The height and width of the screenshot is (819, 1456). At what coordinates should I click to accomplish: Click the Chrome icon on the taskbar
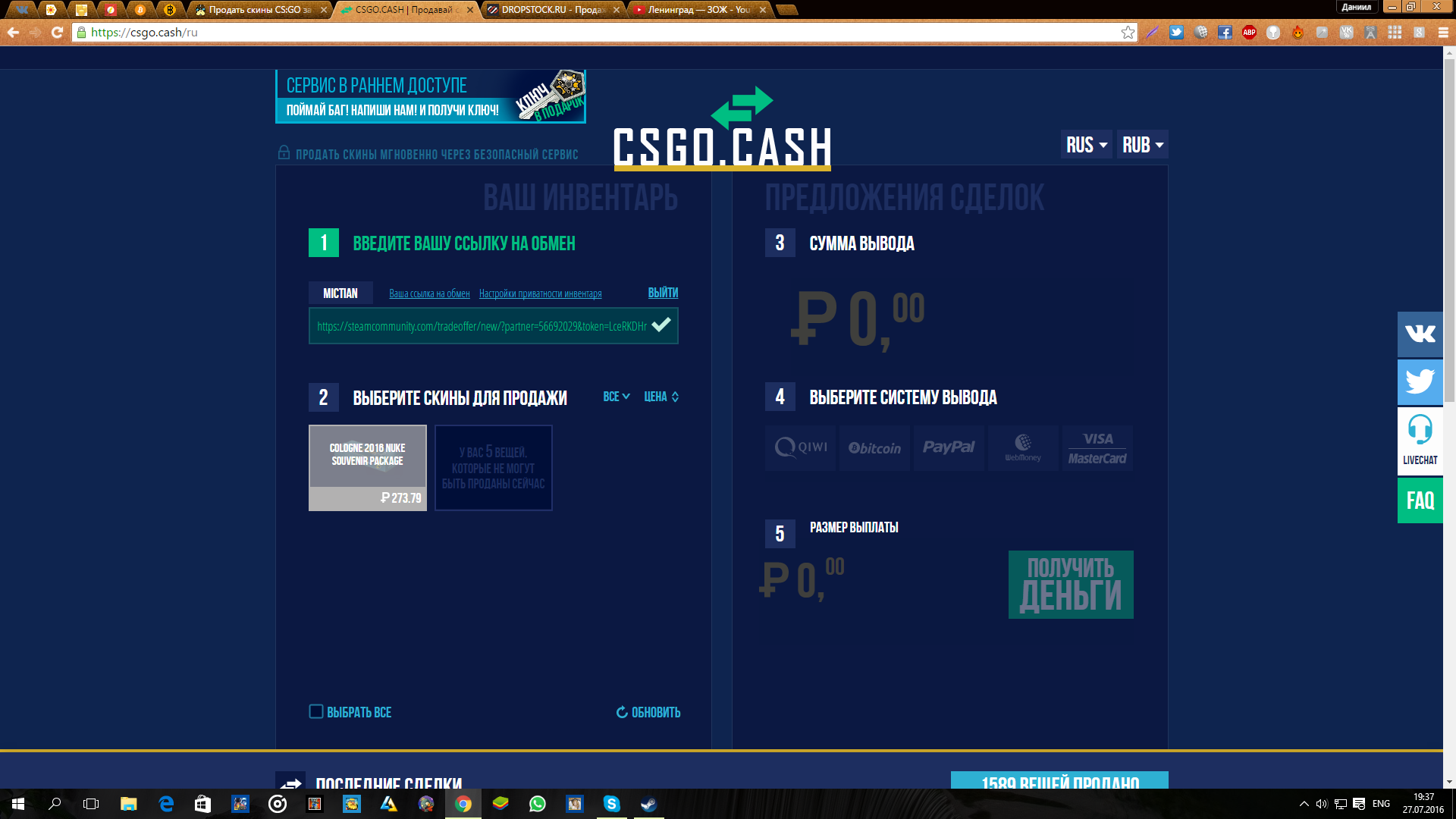(463, 804)
